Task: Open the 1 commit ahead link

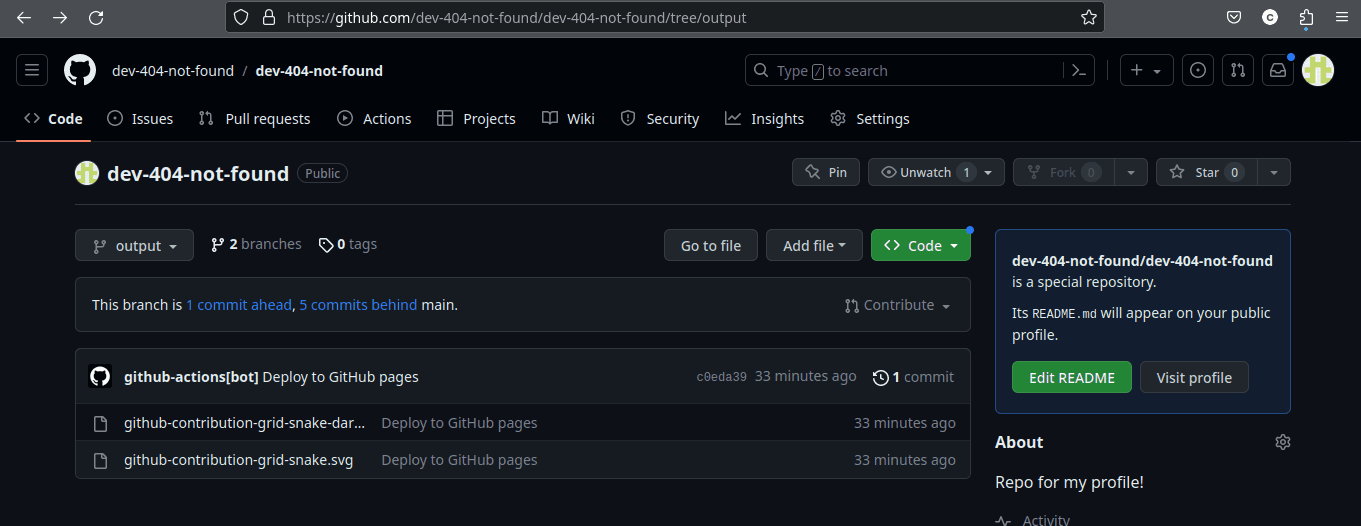Action: [x=239, y=305]
